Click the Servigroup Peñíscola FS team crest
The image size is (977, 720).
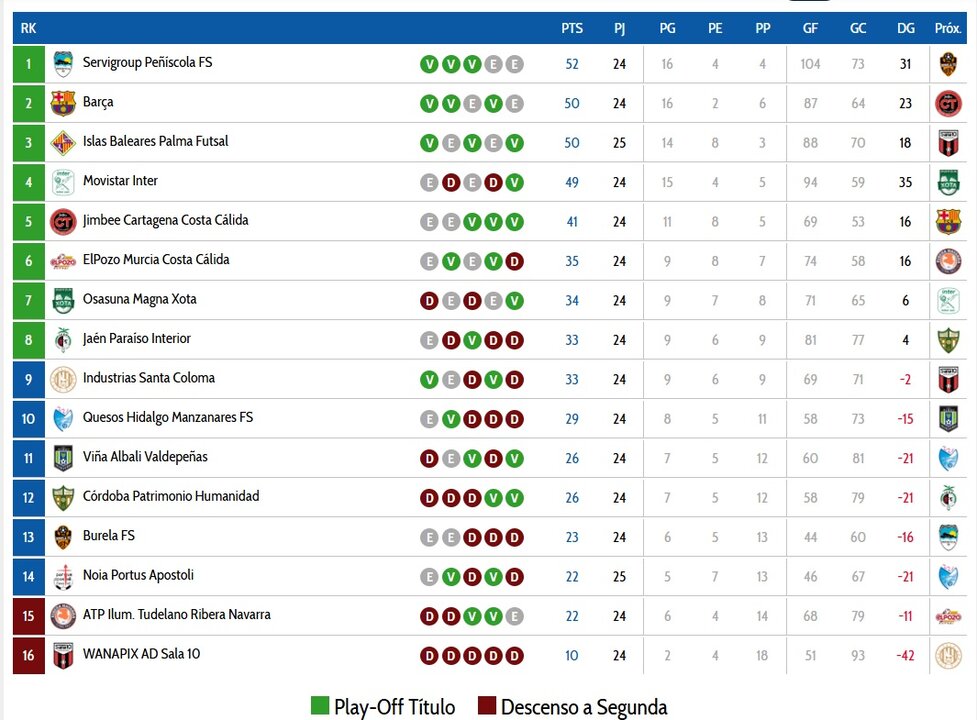tap(63, 64)
